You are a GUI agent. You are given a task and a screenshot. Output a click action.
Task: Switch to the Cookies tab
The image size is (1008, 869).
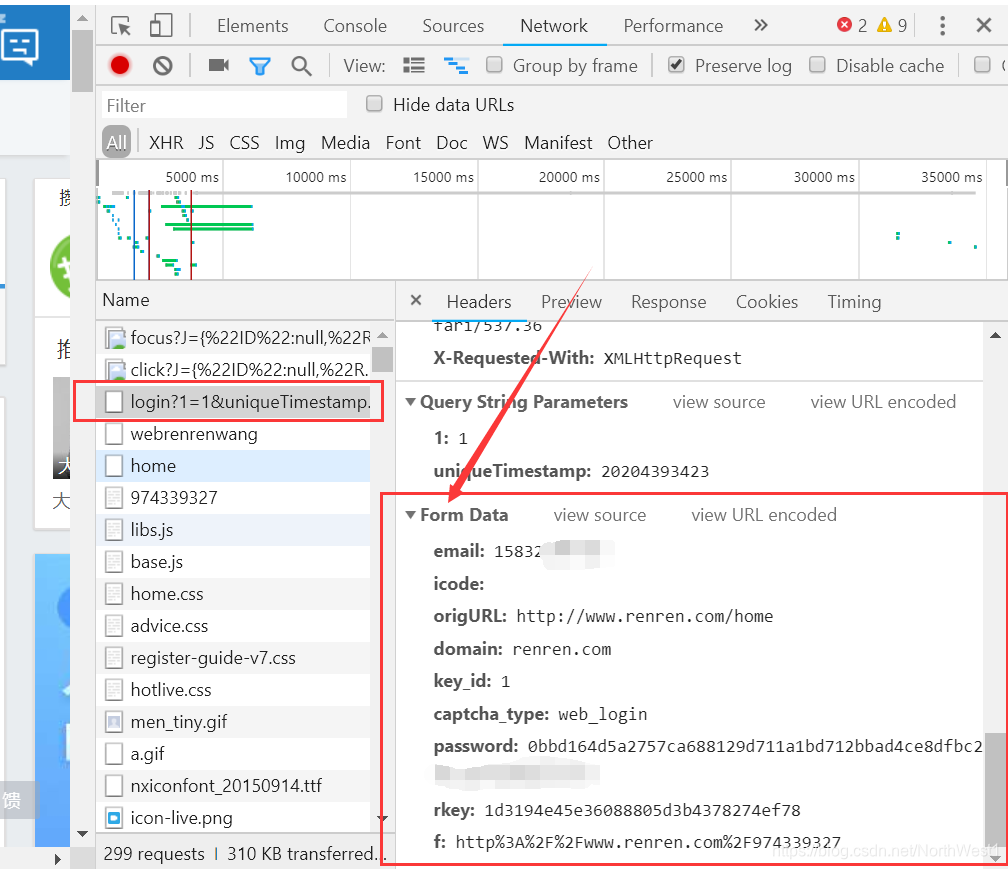coord(767,301)
